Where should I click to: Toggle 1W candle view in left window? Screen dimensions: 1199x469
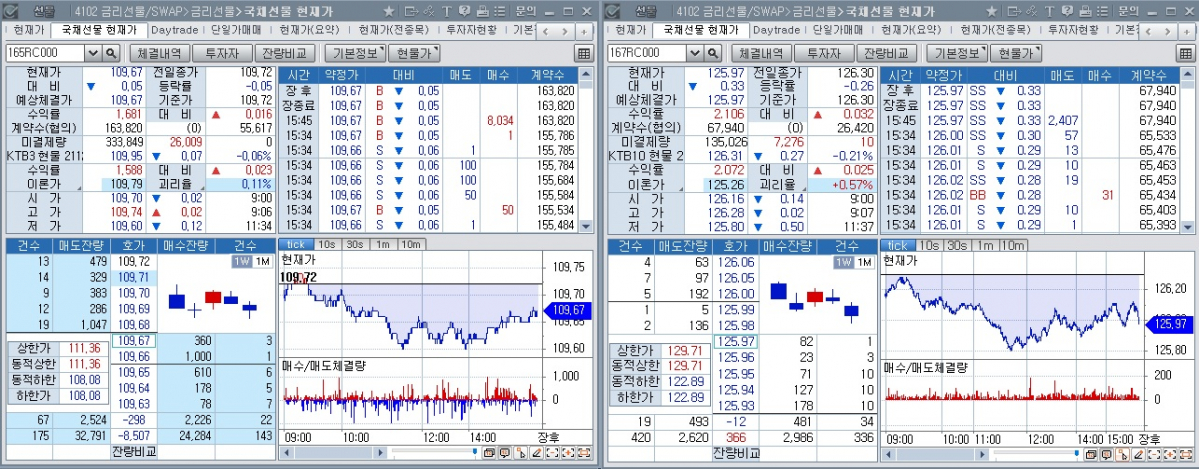tap(242, 262)
